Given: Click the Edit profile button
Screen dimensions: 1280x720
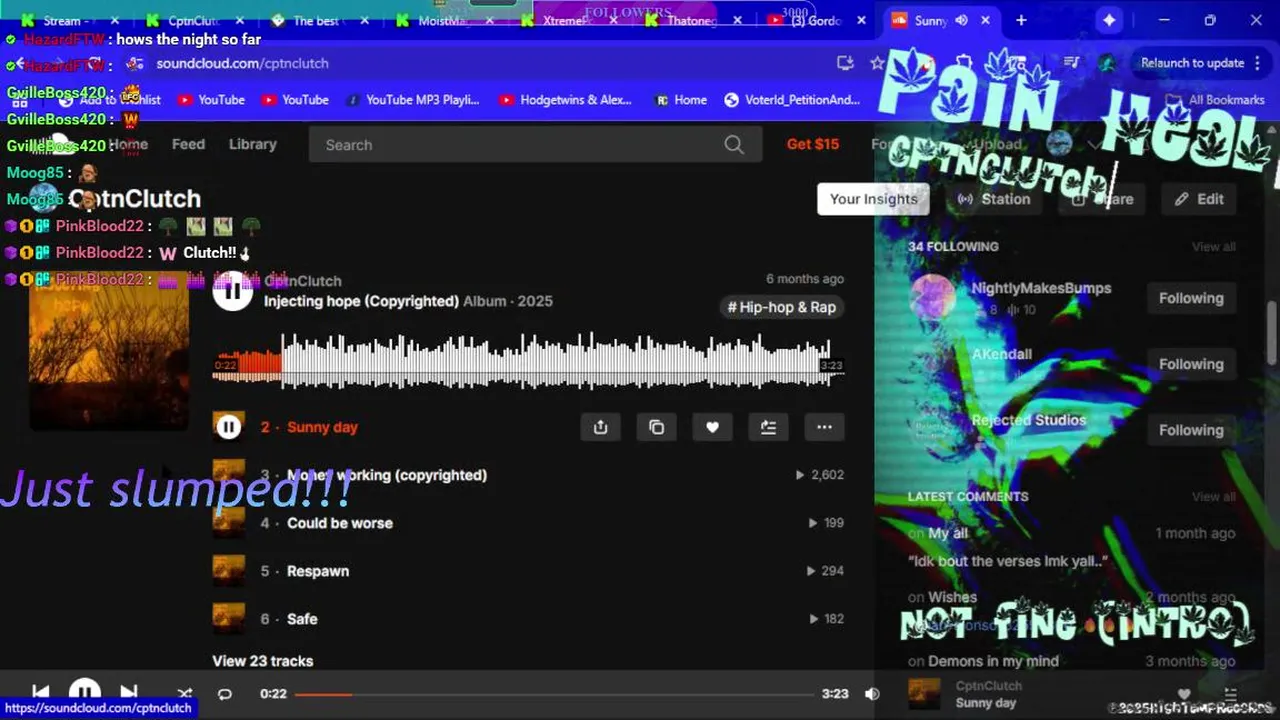Looking at the screenshot, I should [1199, 199].
